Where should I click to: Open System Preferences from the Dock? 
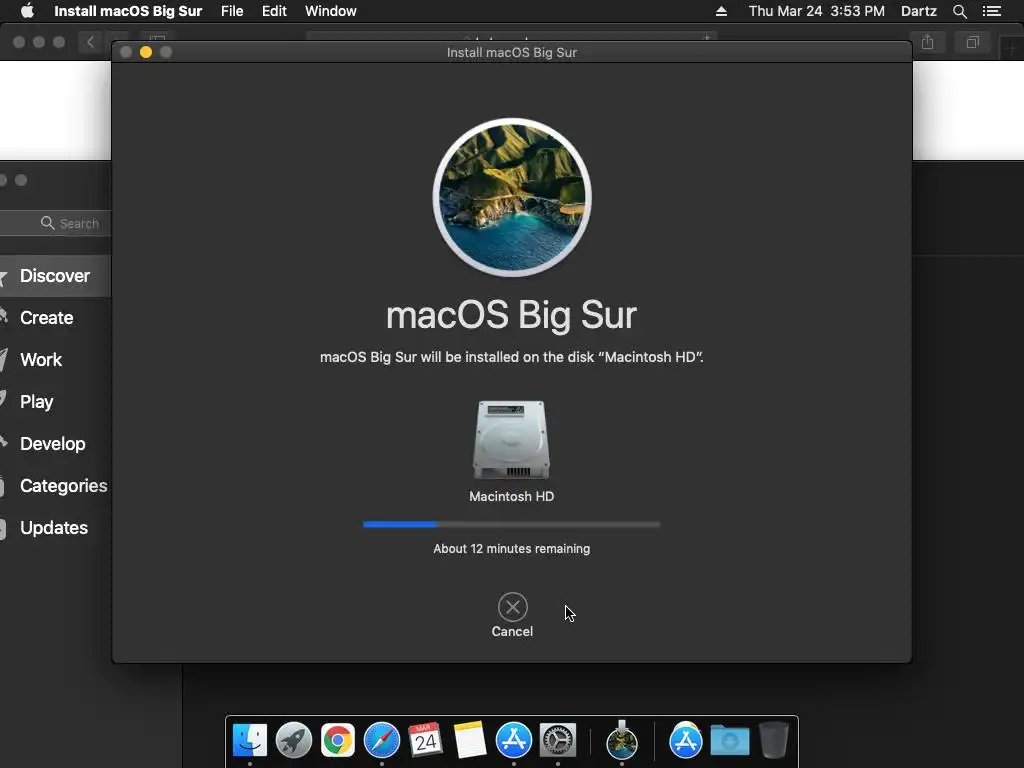tap(557, 740)
